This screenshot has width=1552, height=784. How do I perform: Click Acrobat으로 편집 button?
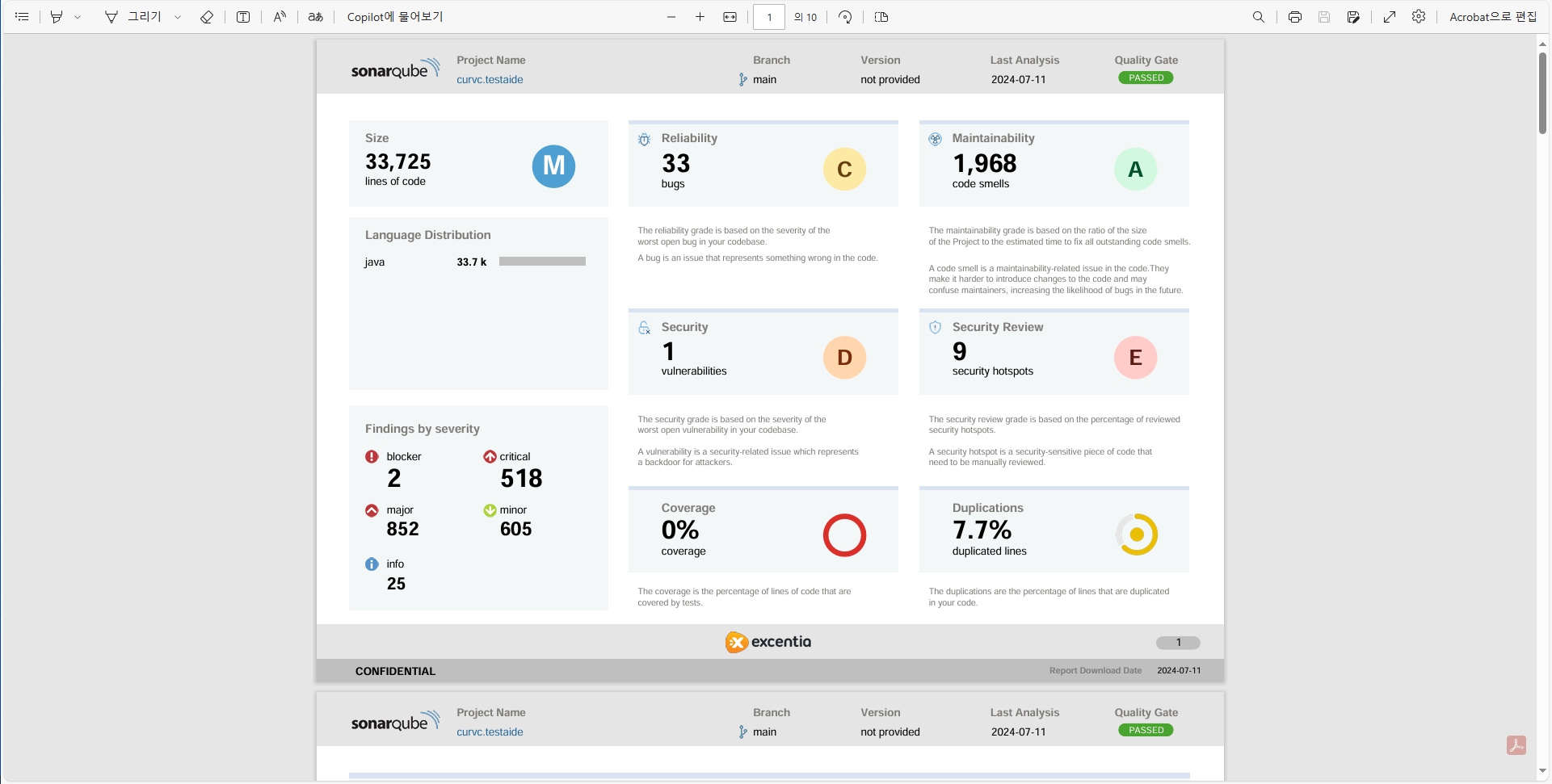click(x=1493, y=17)
